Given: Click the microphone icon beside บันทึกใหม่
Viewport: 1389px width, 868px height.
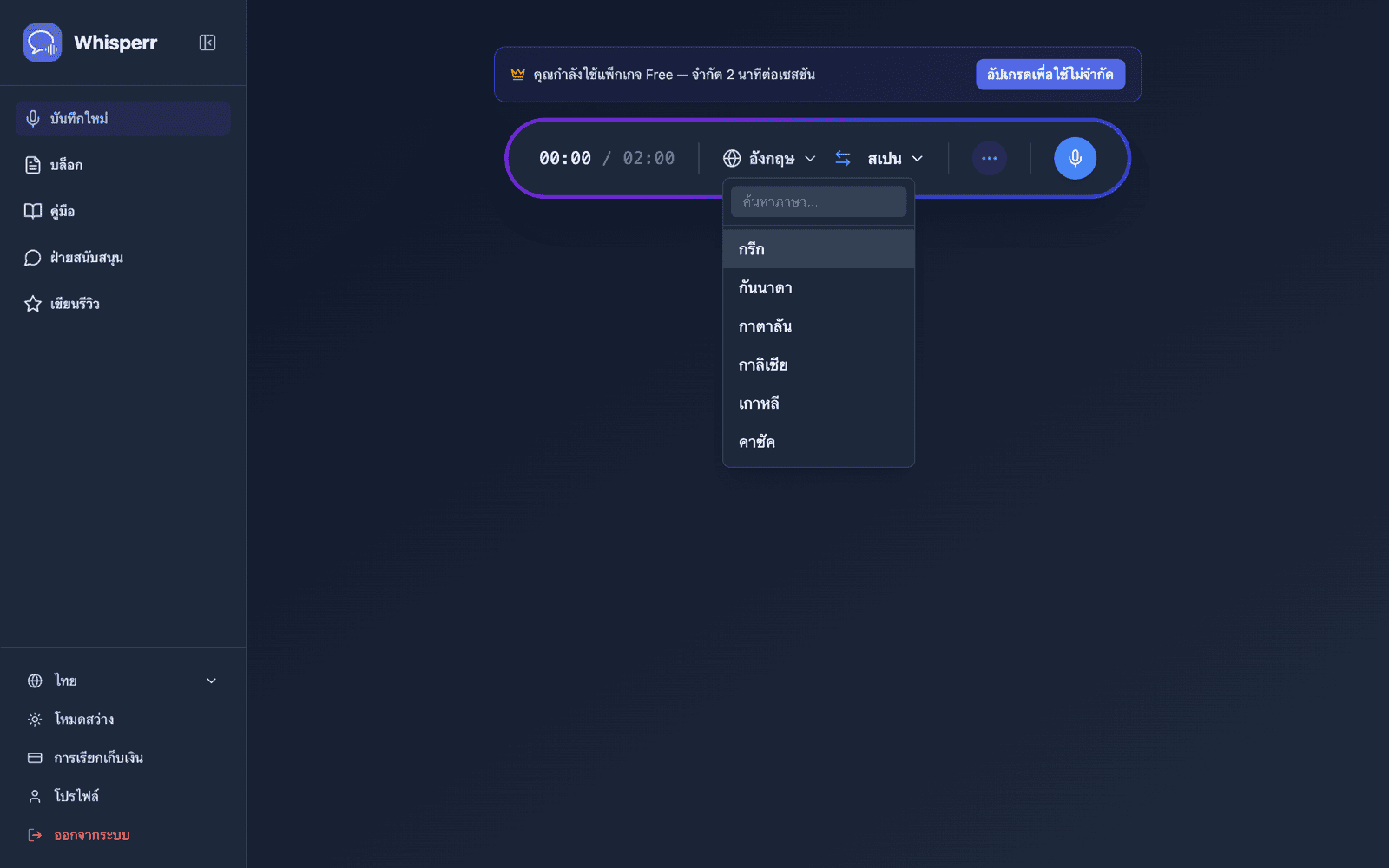Looking at the screenshot, I should click(x=33, y=119).
